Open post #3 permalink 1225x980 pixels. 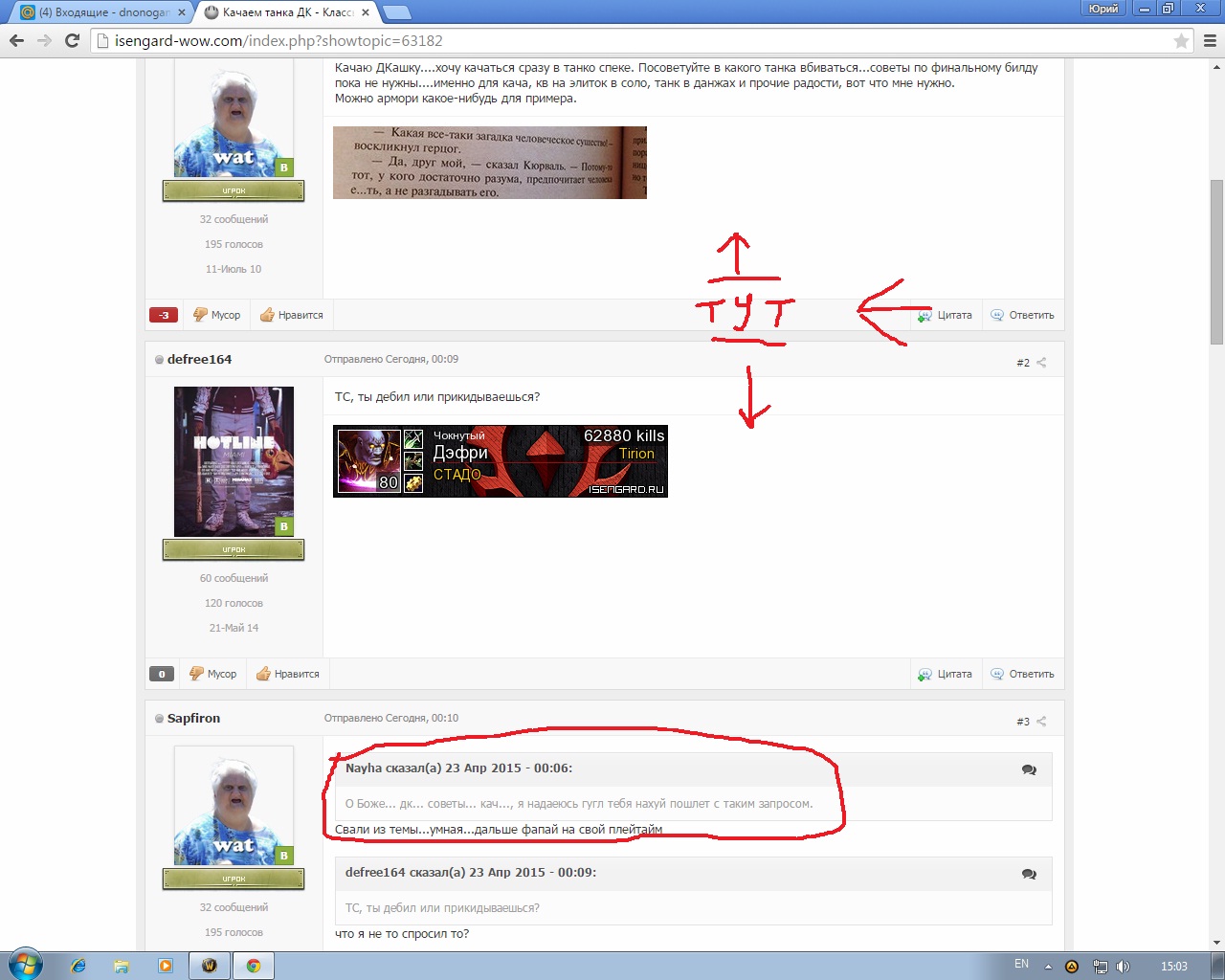click(1023, 722)
